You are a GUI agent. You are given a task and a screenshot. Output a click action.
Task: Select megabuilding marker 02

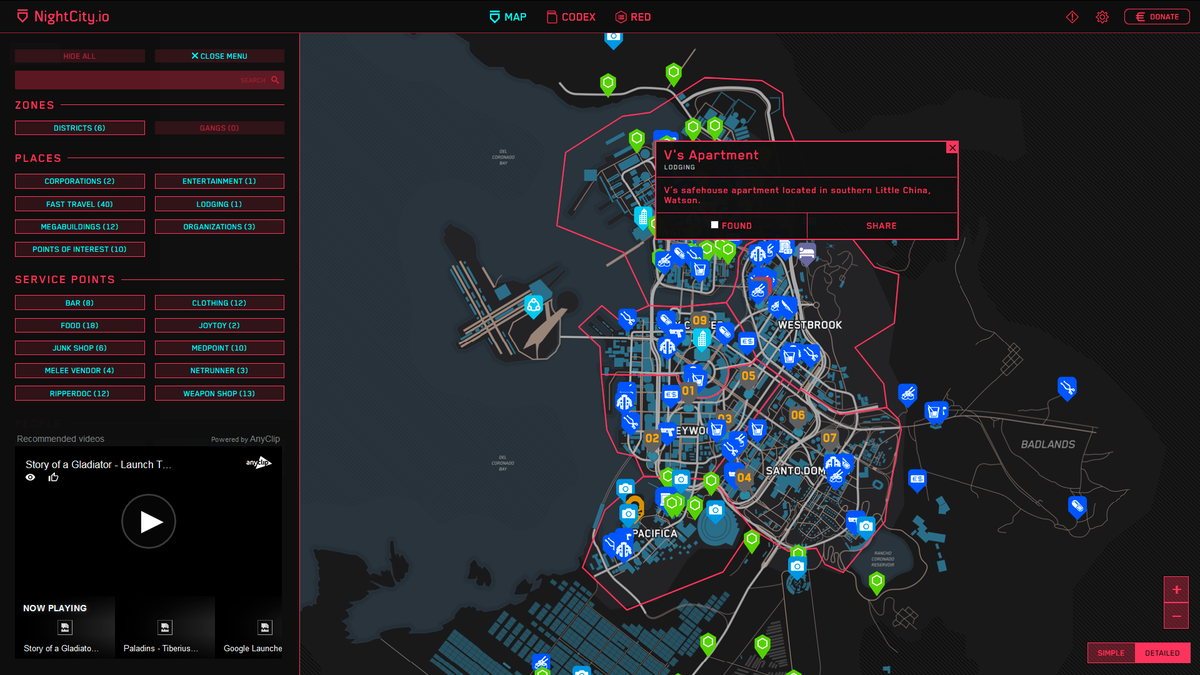pos(652,438)
